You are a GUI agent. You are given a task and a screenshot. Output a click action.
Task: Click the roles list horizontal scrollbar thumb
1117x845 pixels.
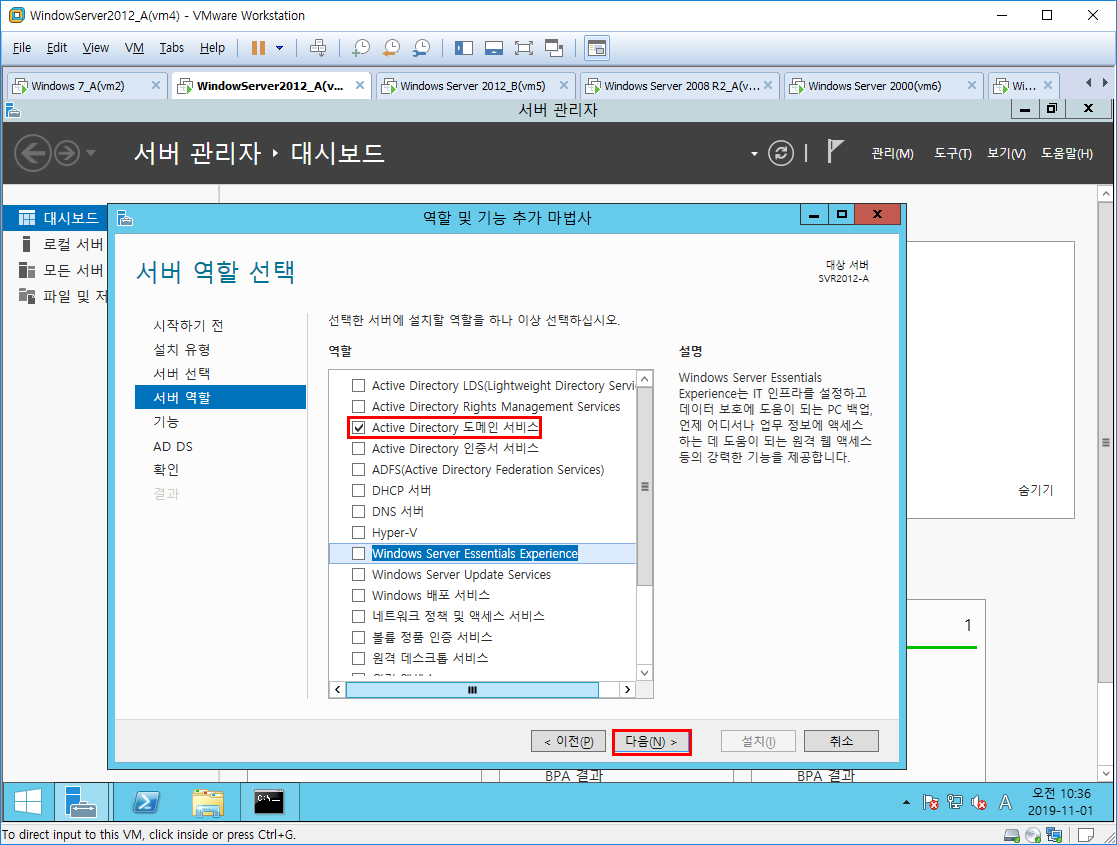472,690
